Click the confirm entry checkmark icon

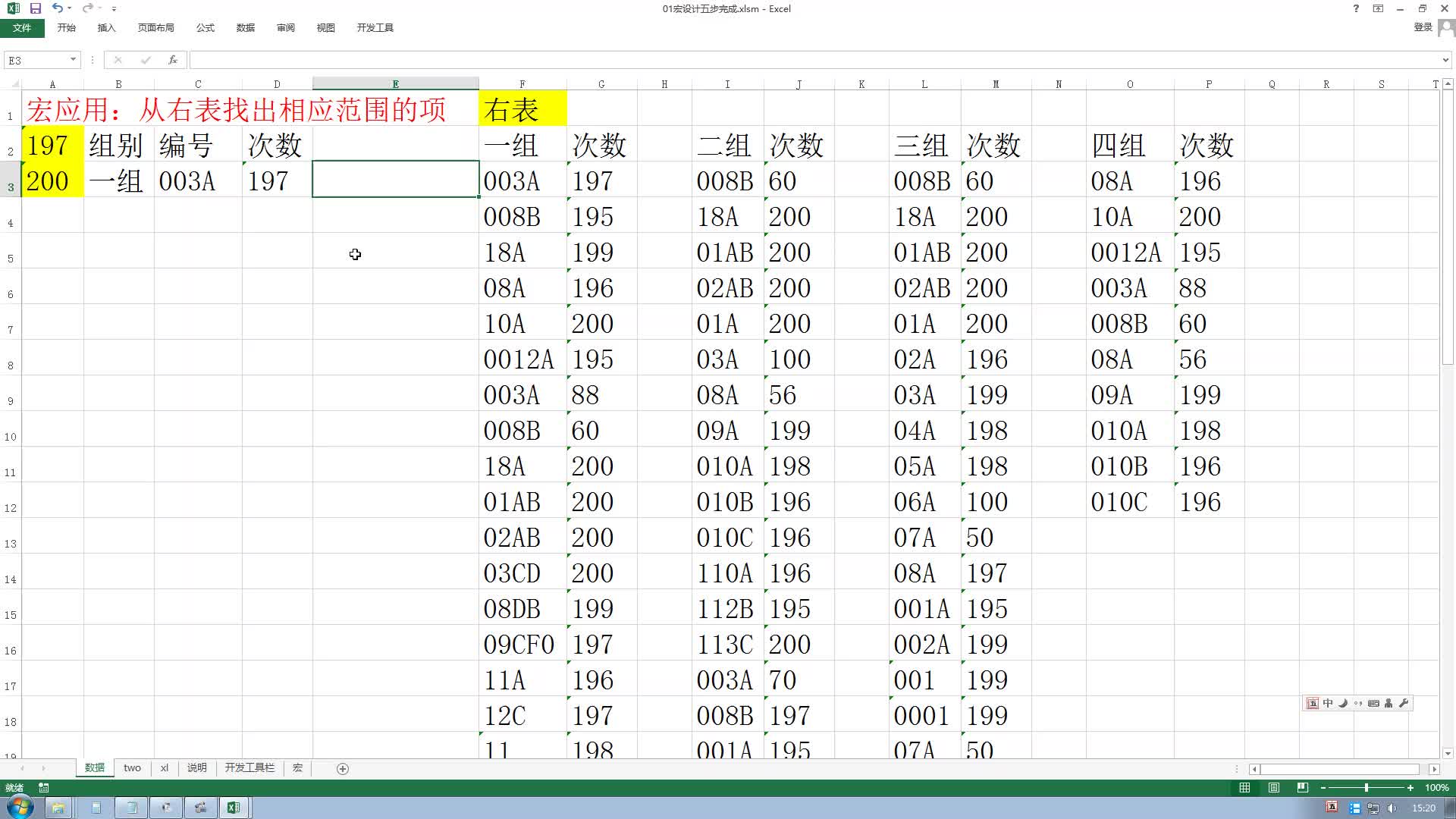click(x=146, y=60)
